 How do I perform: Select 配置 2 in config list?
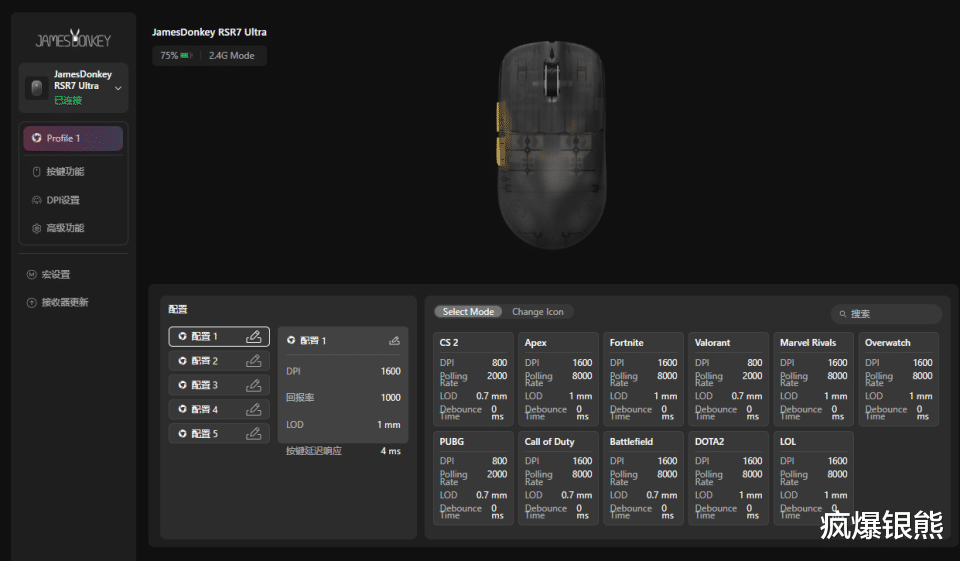(219, 361)
